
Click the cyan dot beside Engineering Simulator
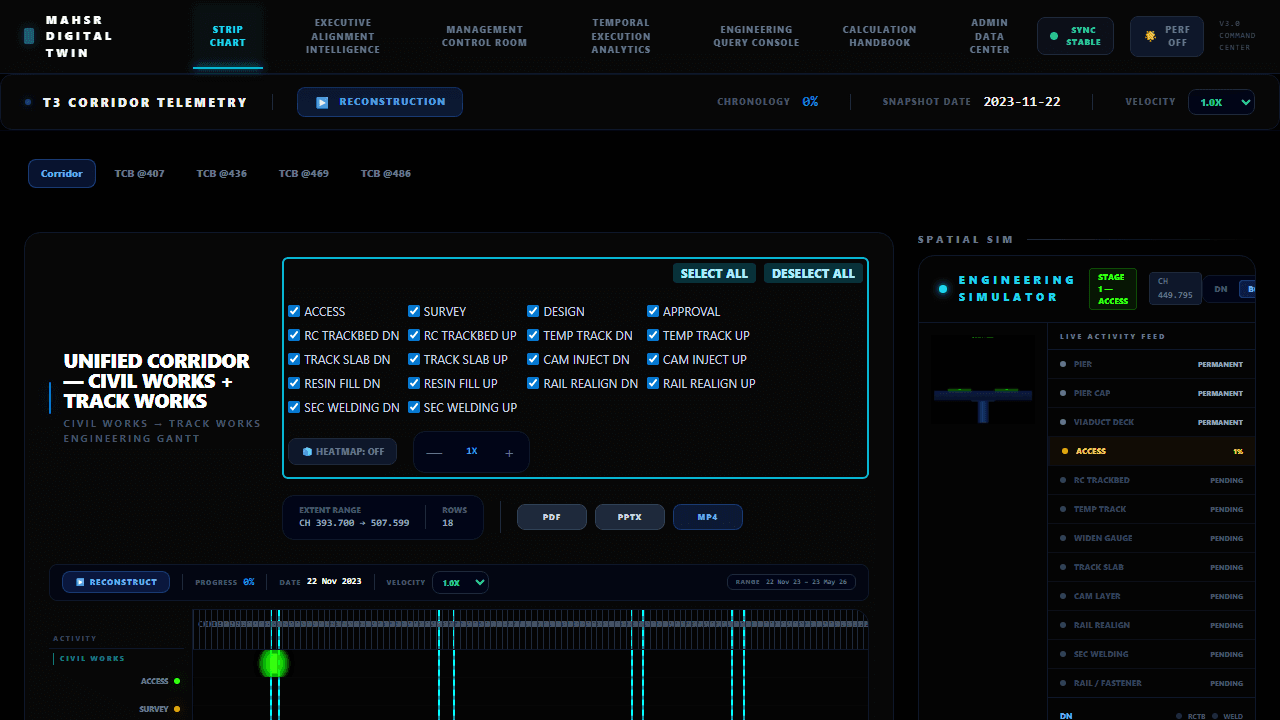[943, 289]
